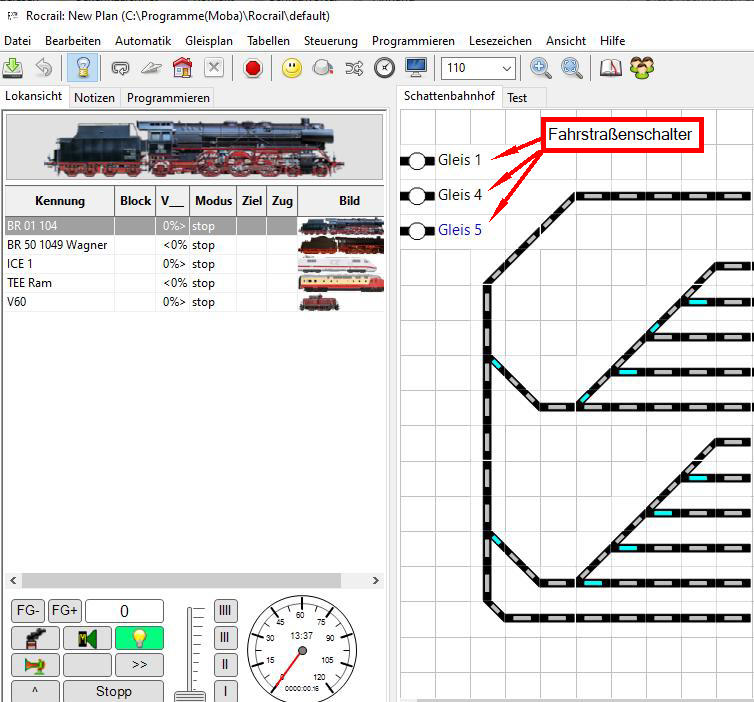754x702 pixels.
Task: Toggle the Gleis 1 route switch
Action: 417,160
